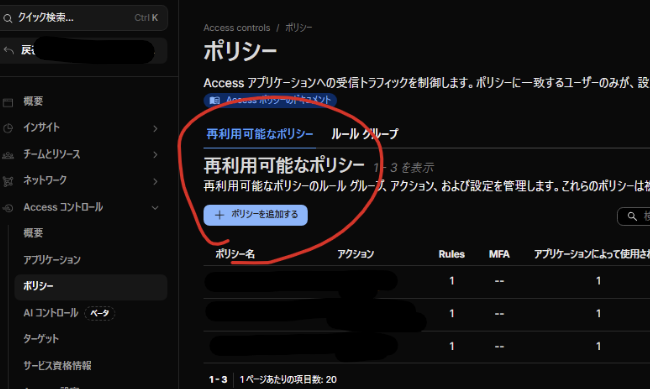
Task: Click the 1ページあたりの項目数: 20 selector
Action: (288, 379)
